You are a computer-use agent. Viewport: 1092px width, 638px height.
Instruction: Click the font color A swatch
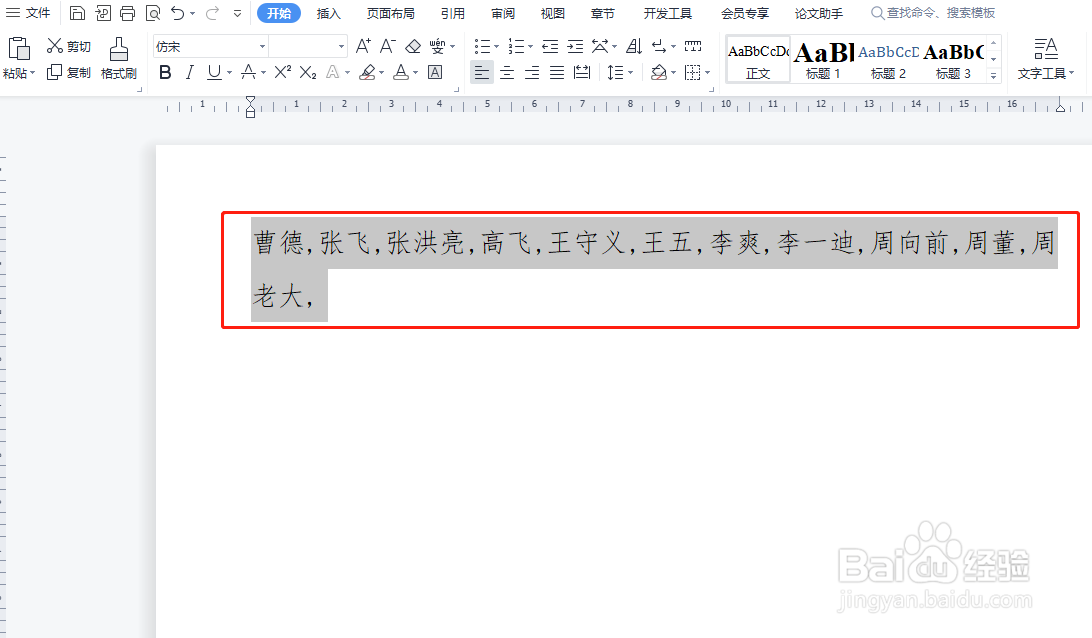pos(401,72)
